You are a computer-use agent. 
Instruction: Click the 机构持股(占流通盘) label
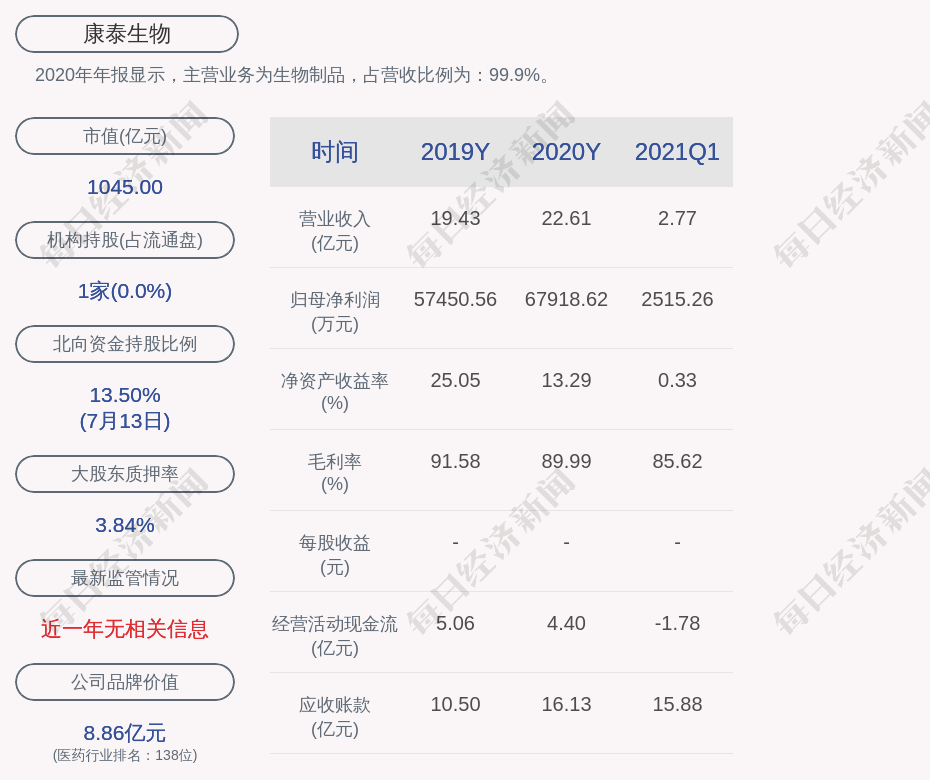click(125, 240)
